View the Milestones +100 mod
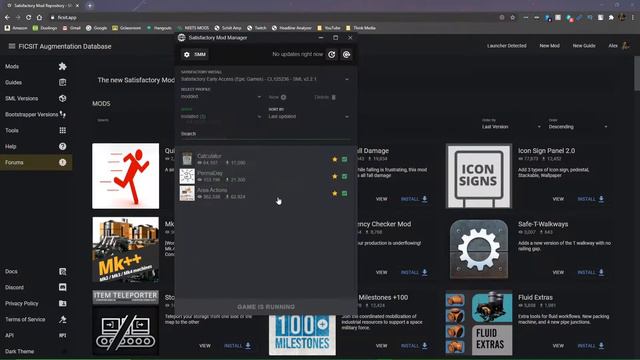The width and height of the screenshot is (640, 360). pyautogui.click(x=381, y=346)
